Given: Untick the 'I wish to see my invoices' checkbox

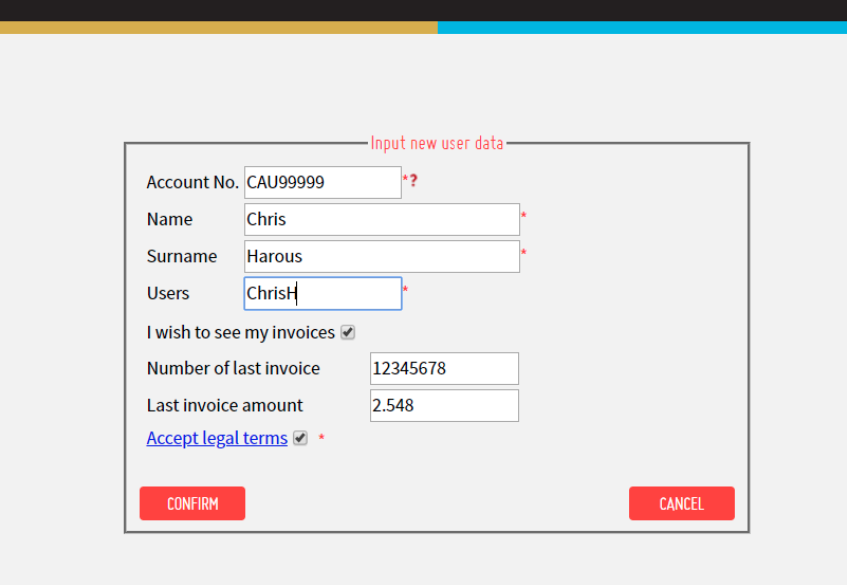Looking at the screenshot, I should point(348,332).
